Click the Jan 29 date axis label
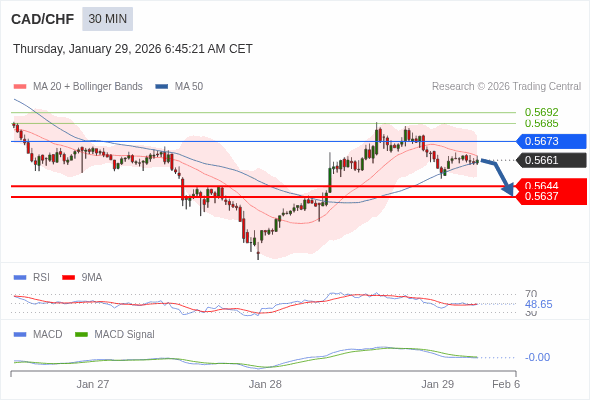 [438, 384]
